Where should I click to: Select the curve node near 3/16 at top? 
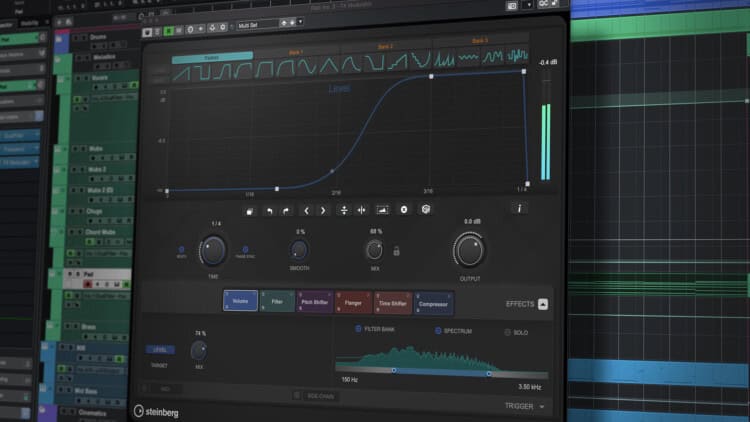coord(431,77)
